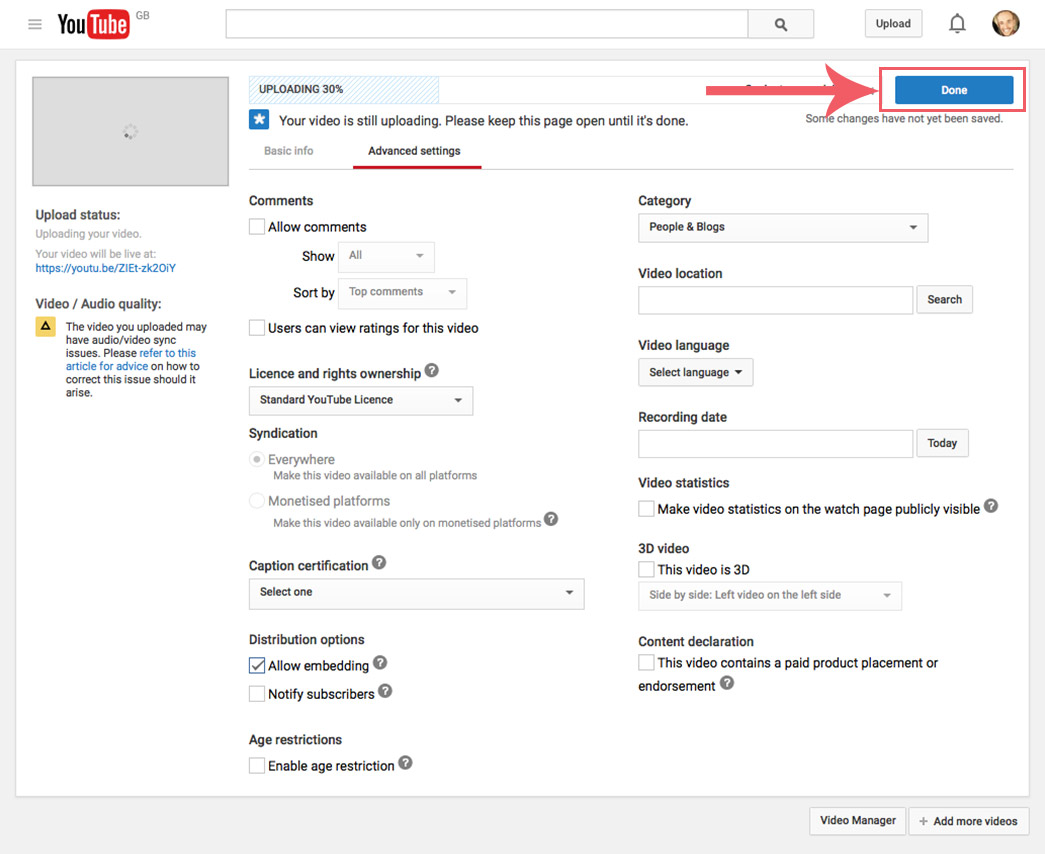This screenshot has height=854, width=1045.
Task: Click the Recording date text field
Action: pos(776,444)
